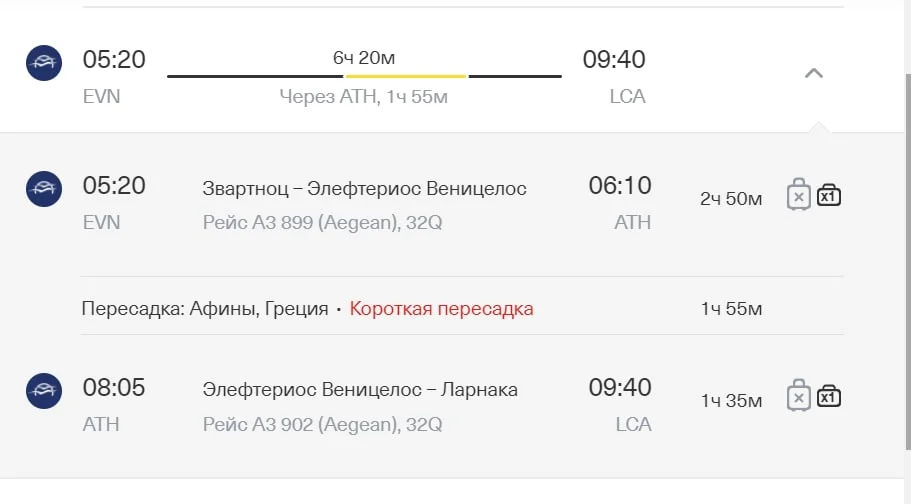Click the 09:40 LCA arrival in summary row
The height and width of the screenshot is (504, 911).
(x=614, y=60)
